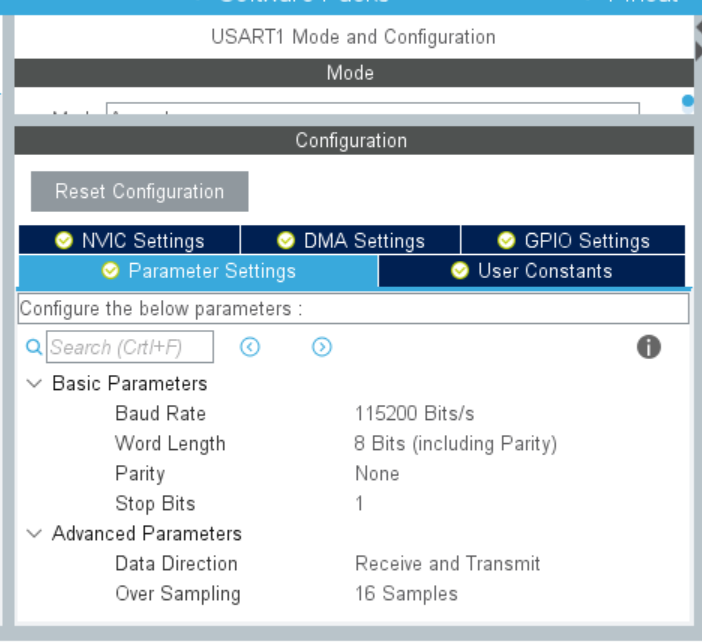Select the Parameter Settings tab

point(198,271)
